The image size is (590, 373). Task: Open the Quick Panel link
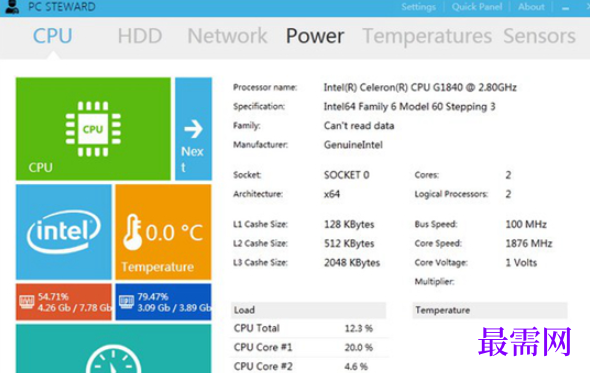click(477, 7)
